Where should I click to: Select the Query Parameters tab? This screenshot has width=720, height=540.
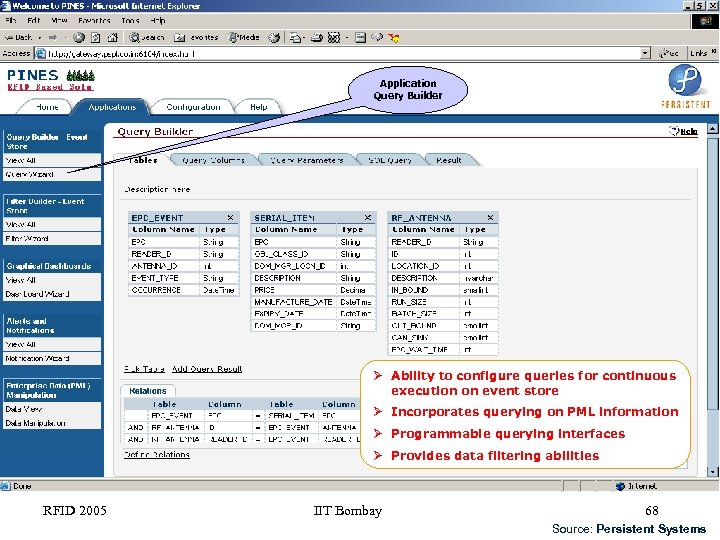pos(306,160)
